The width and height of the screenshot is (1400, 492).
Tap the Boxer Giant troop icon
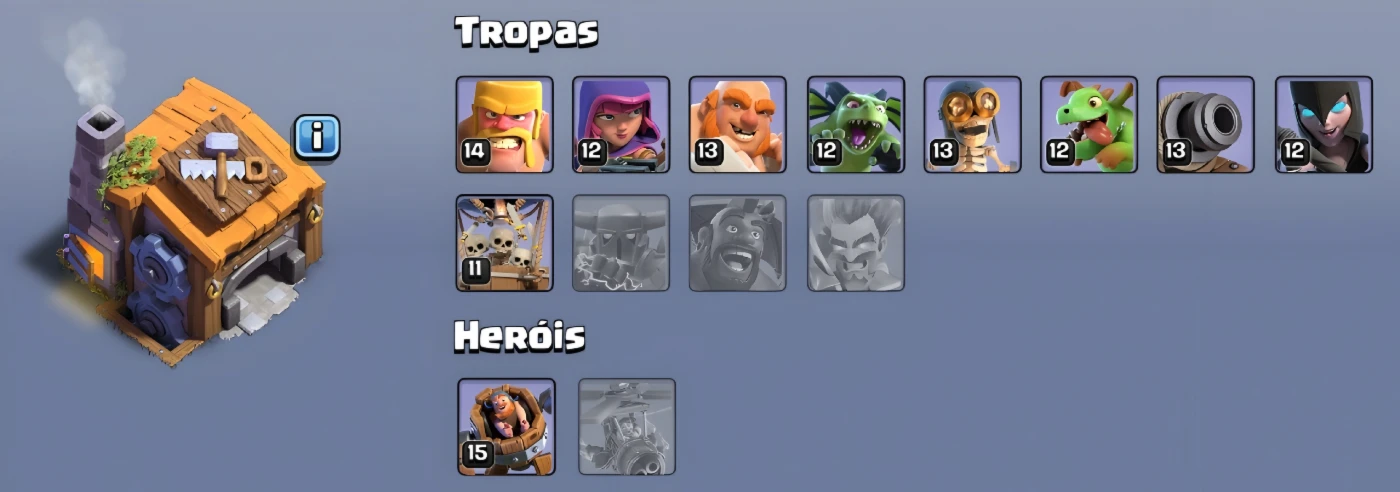tap(738, 125)
